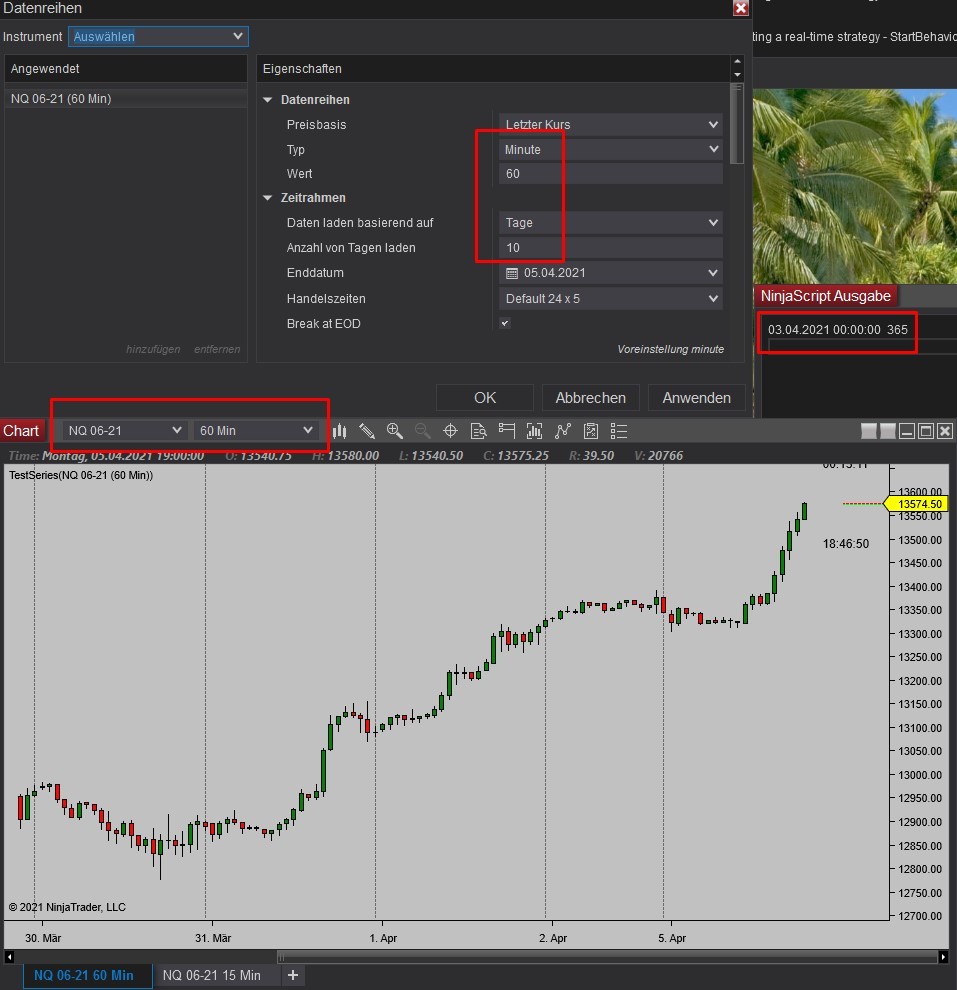Image resolution: width=957 pixels, height=990 pixels.
Task: Open the chart properties list icon
Action: tap(619, 431)
